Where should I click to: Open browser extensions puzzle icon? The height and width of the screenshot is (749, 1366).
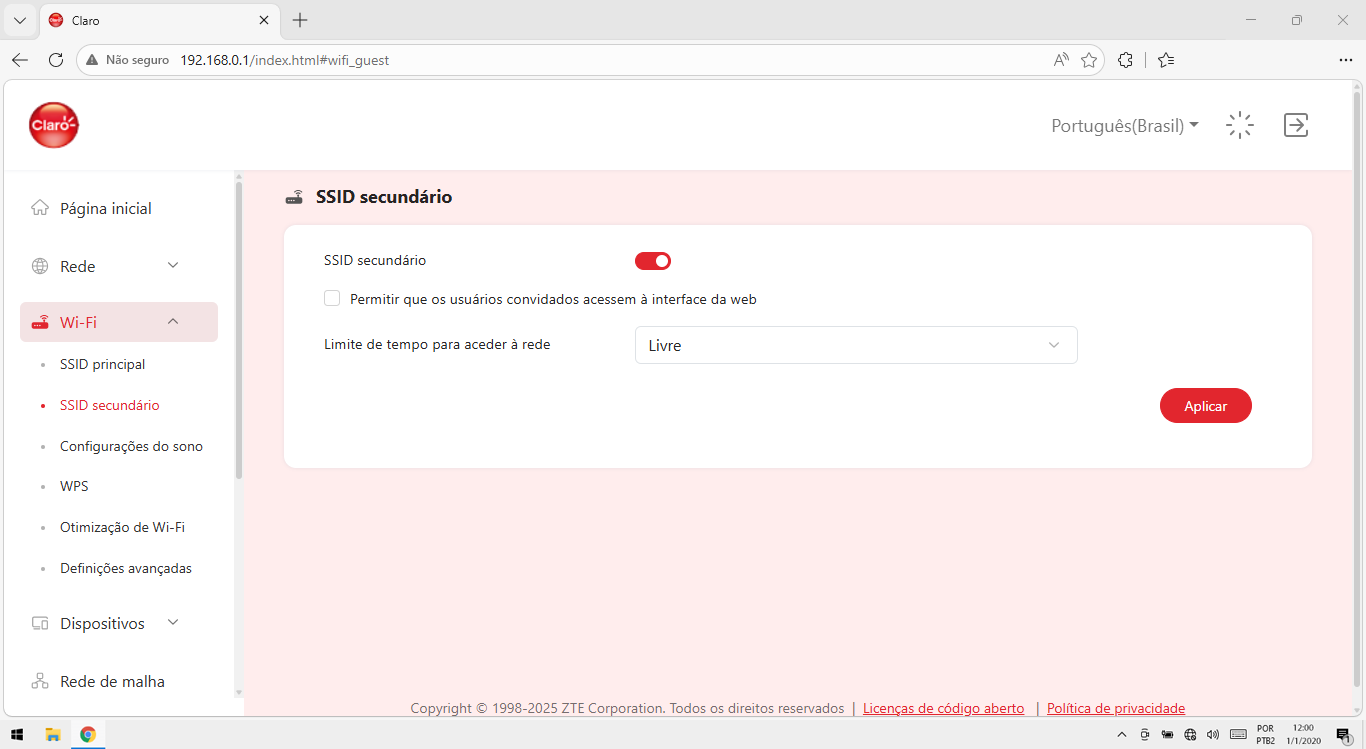pos(1126,60)
